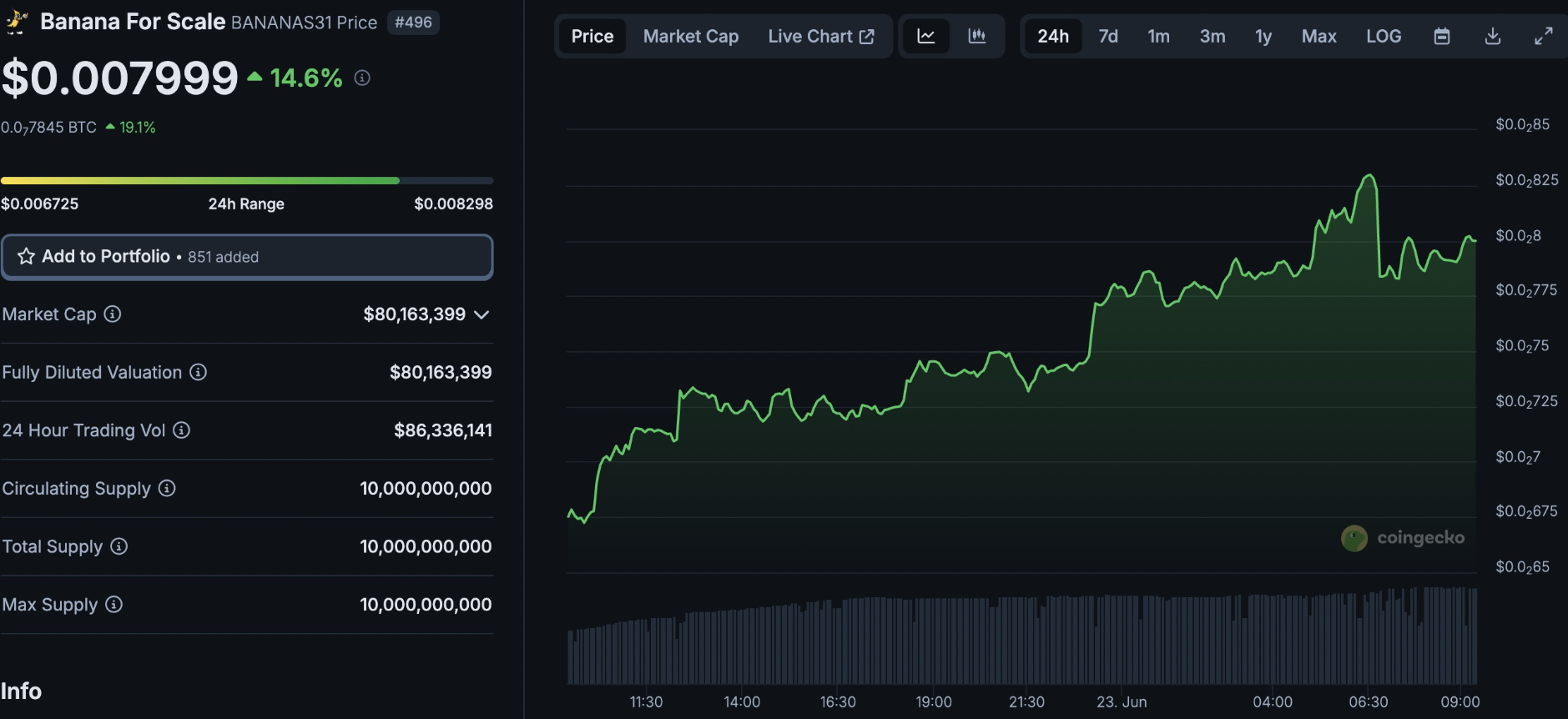Click the $0.007999 current price

tap(120, 78)
